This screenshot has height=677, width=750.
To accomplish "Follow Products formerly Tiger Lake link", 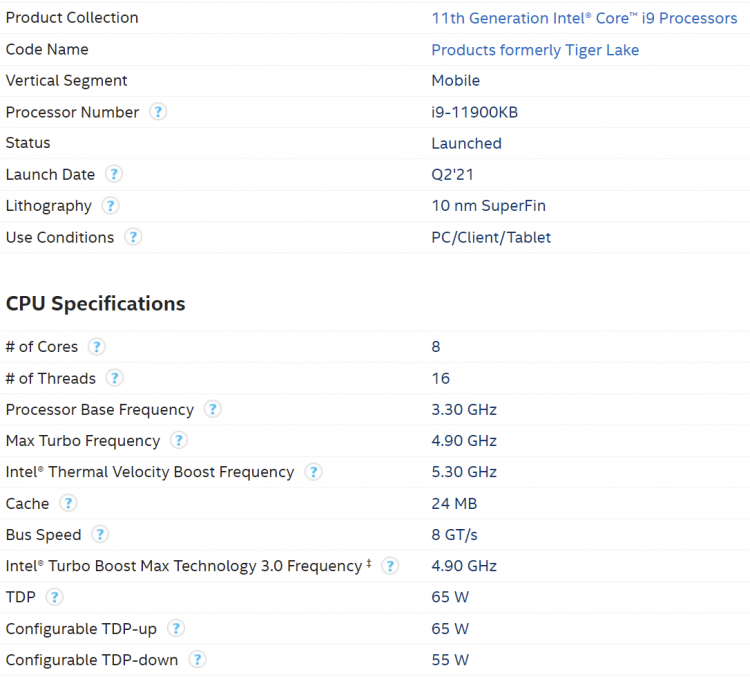I will [535, 50].
